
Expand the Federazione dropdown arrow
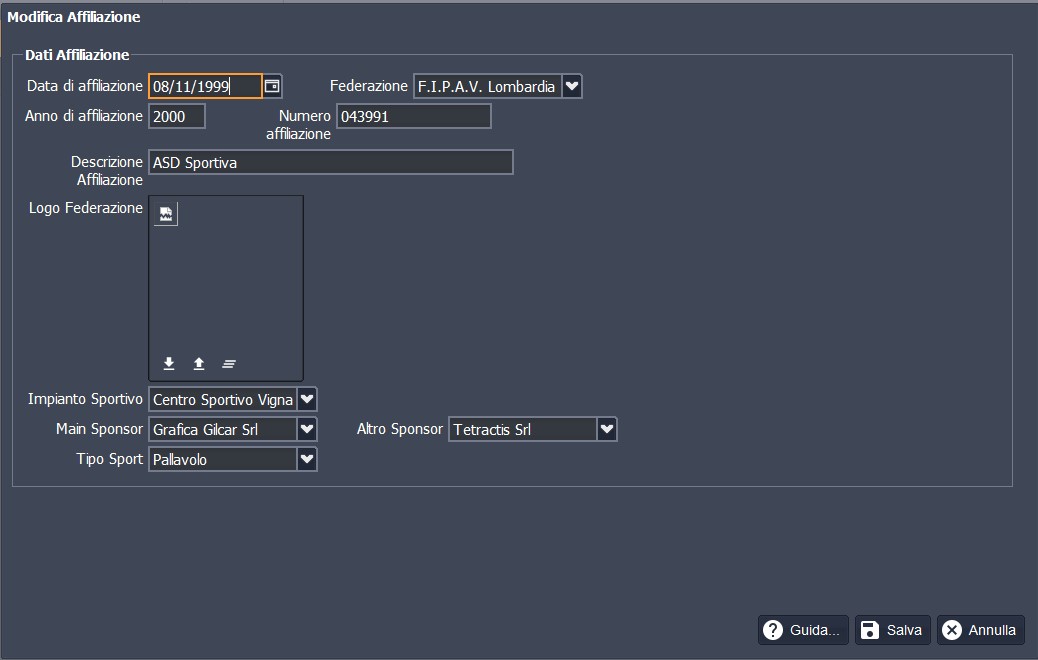click(x=572, y=87)
